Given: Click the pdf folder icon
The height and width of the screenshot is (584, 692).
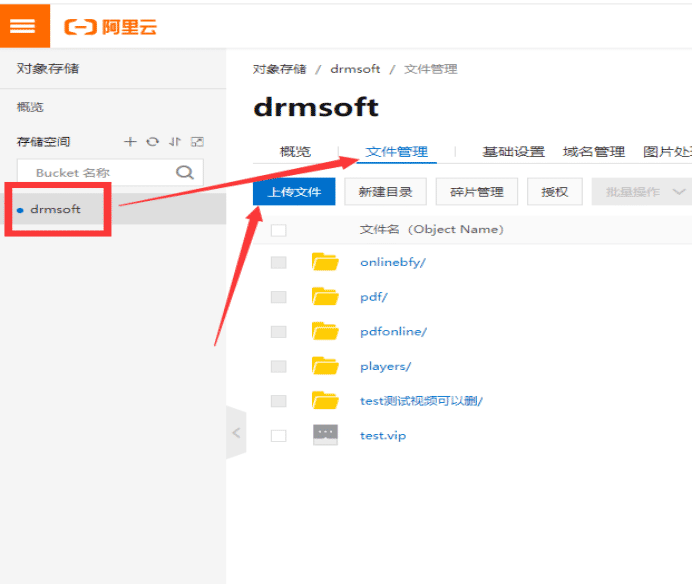Looking at the screenshot, I should coord(325,296).
